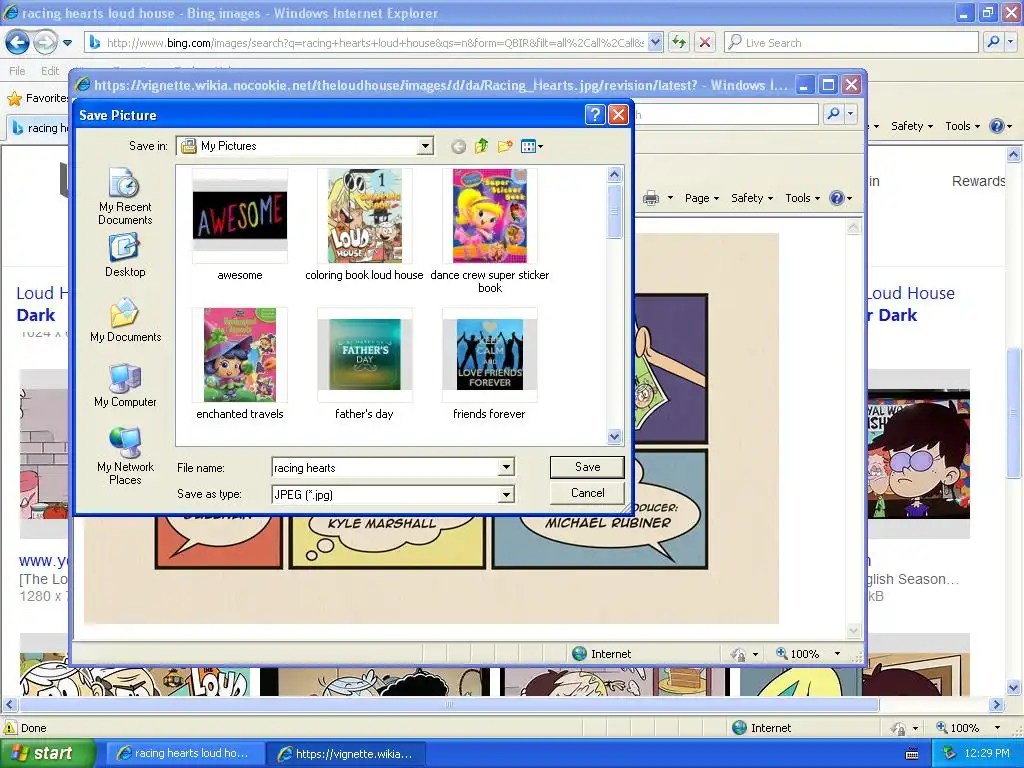
Task: Open My Network Places in places bar
Action: tap(125, 456)
